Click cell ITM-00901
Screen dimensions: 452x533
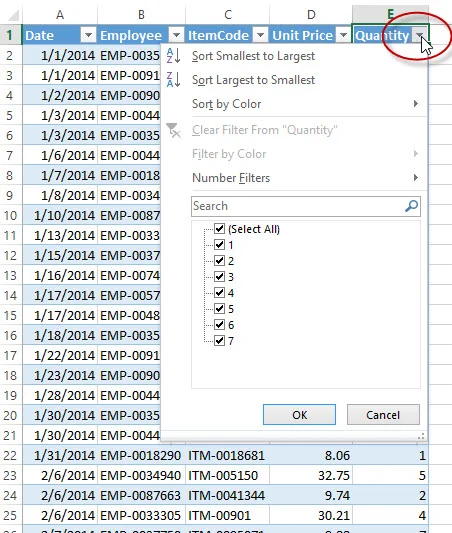228,515
